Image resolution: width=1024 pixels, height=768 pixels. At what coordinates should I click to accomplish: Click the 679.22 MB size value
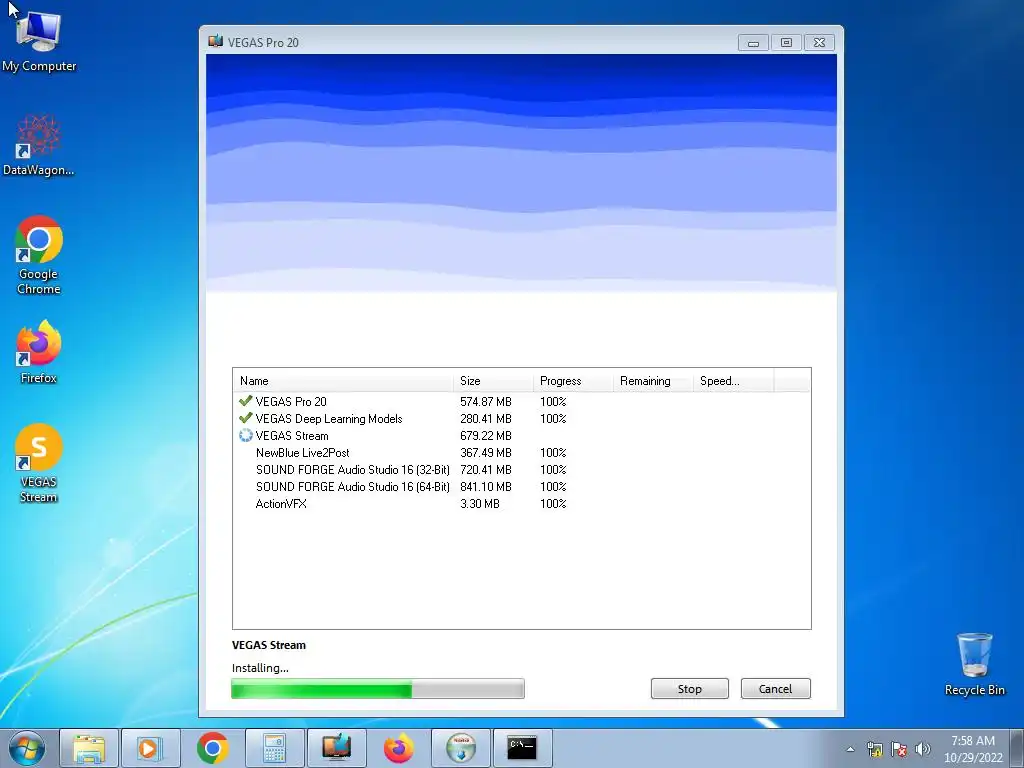pos(486,436)
